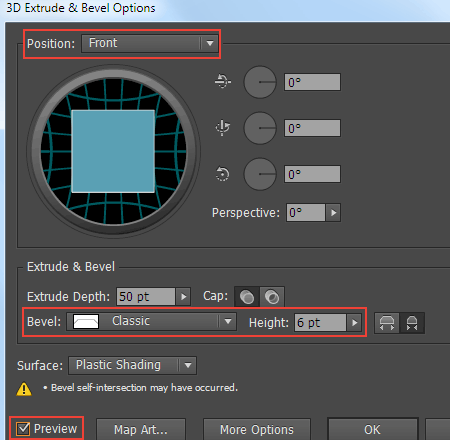Click the Extrude Depth 50 pt field

[146, 297]
